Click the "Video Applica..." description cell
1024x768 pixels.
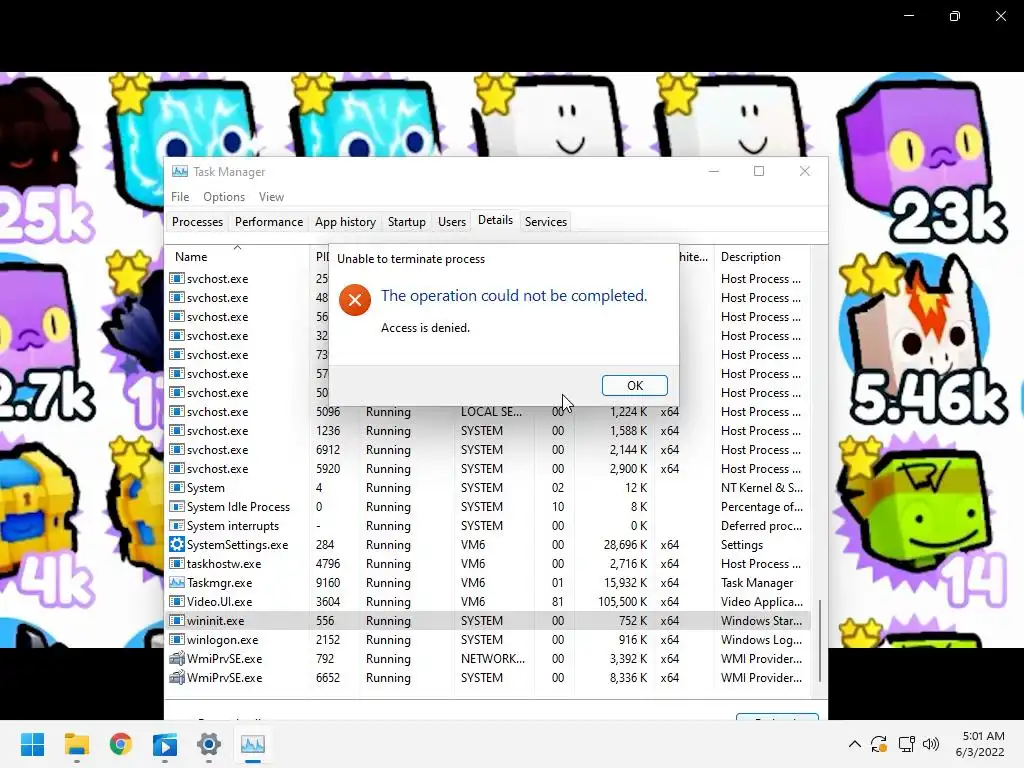761,601
